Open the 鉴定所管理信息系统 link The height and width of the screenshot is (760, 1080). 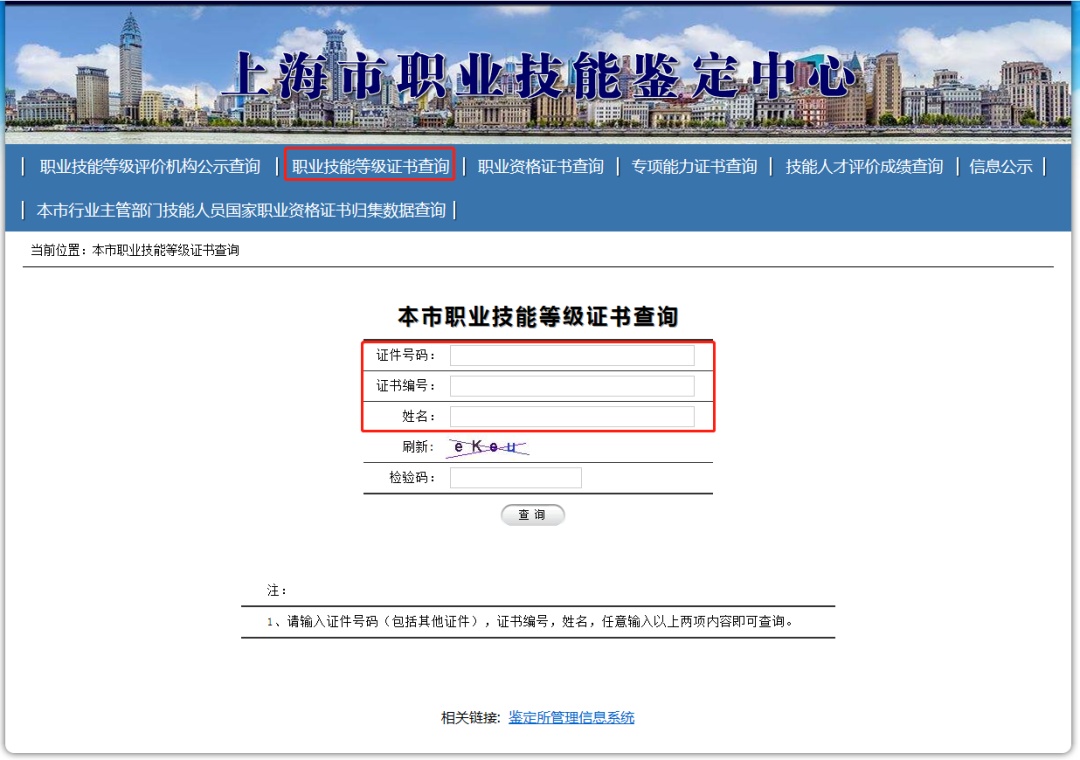[571, 717]
